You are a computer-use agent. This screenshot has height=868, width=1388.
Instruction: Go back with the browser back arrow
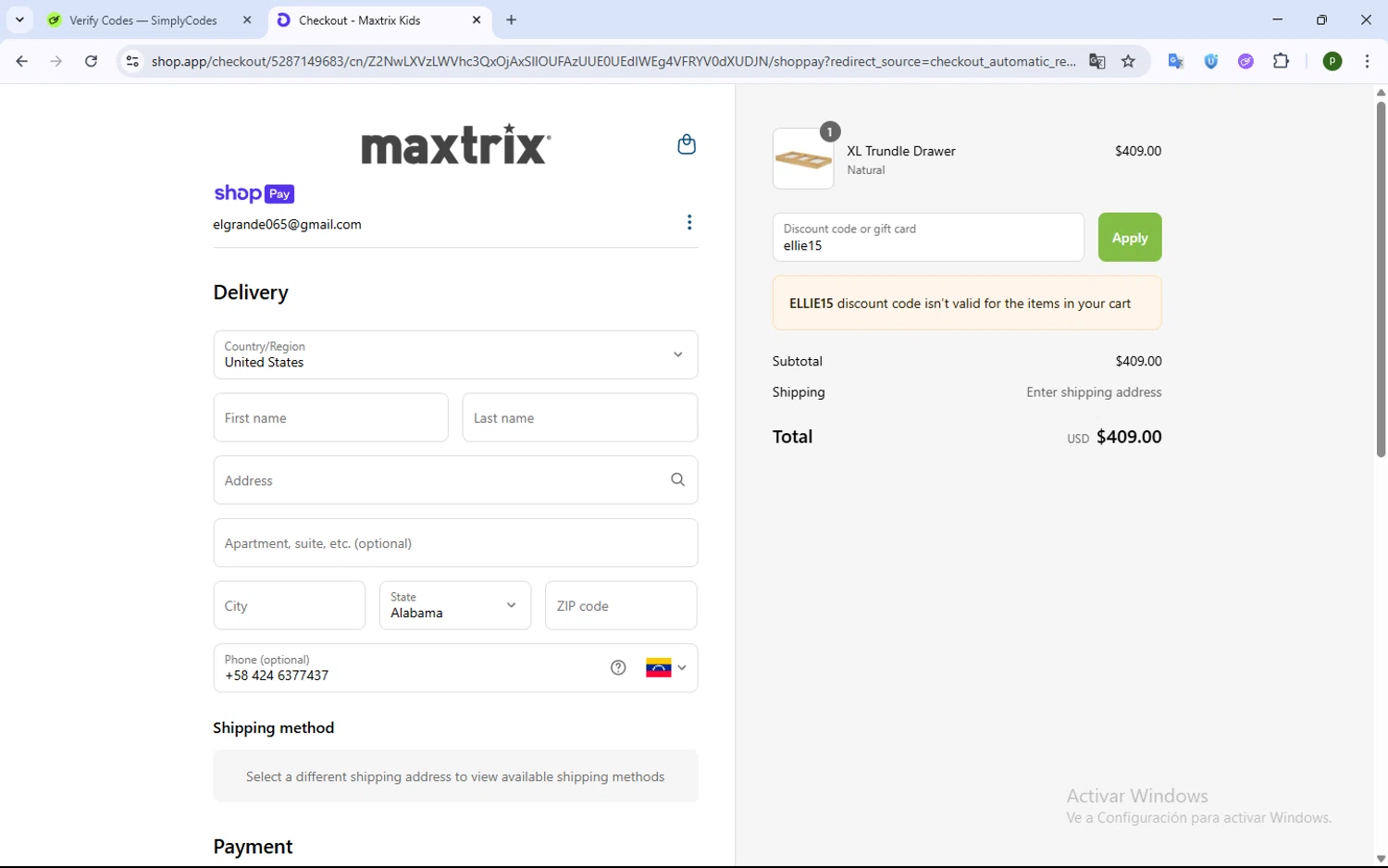click(x=22, y=61)
